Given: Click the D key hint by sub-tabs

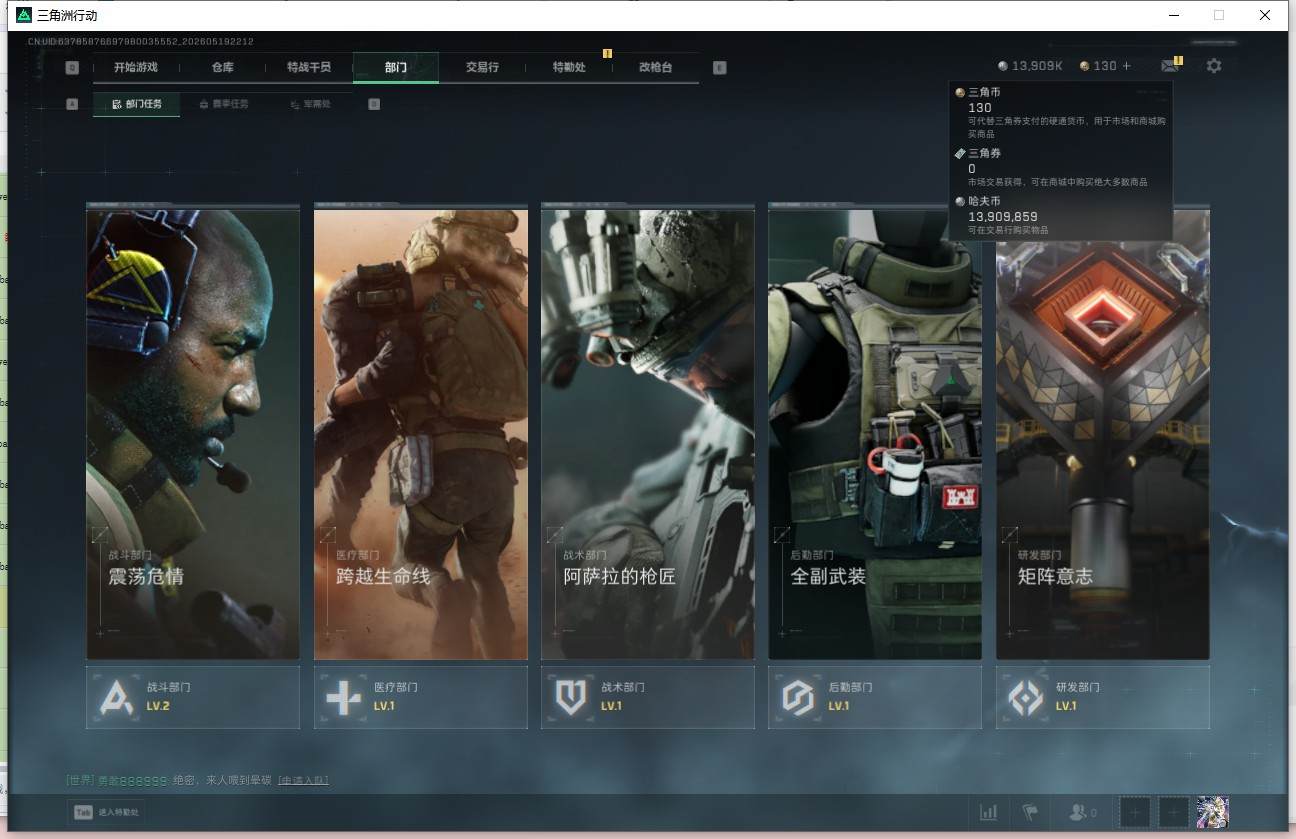Looking at the screenshot, I should (x=374, y=104).
